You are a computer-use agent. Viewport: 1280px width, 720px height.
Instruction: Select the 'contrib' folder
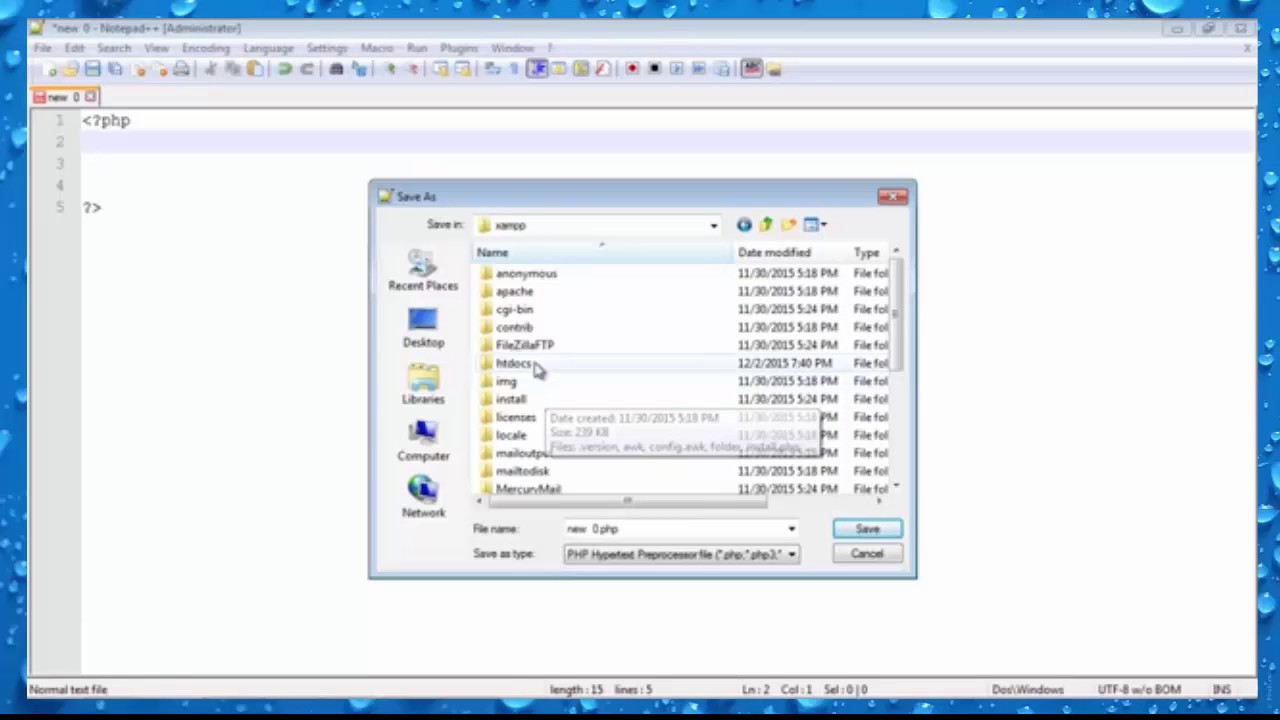[x=514, y=327]
